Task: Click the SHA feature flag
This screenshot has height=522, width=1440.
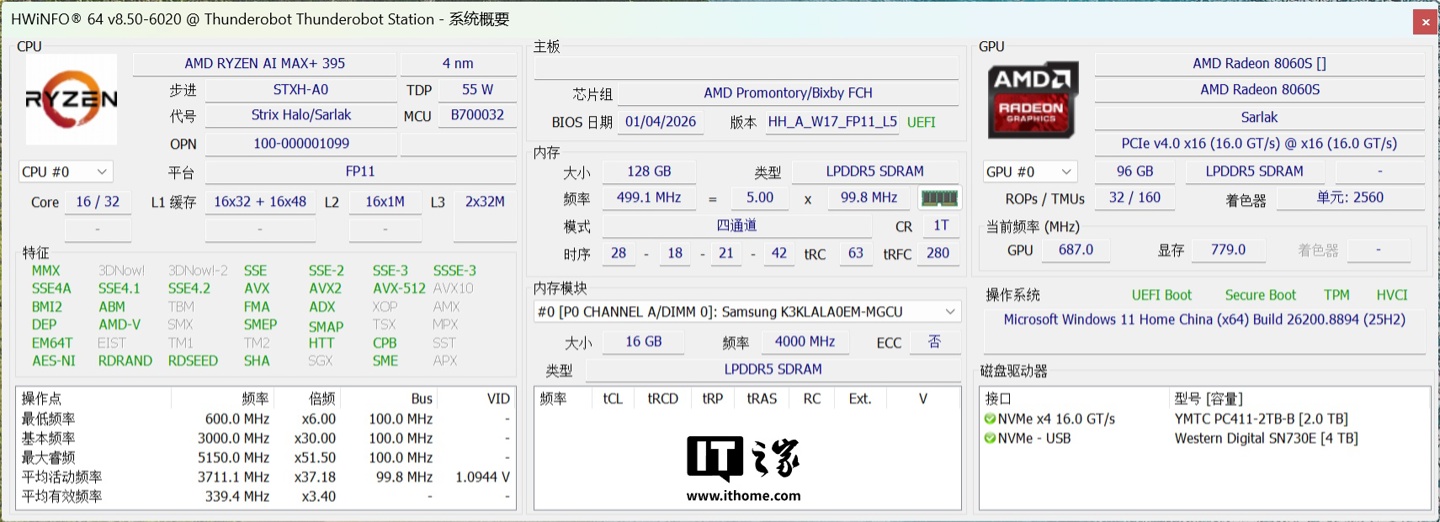Action: [x=256, y=361]
